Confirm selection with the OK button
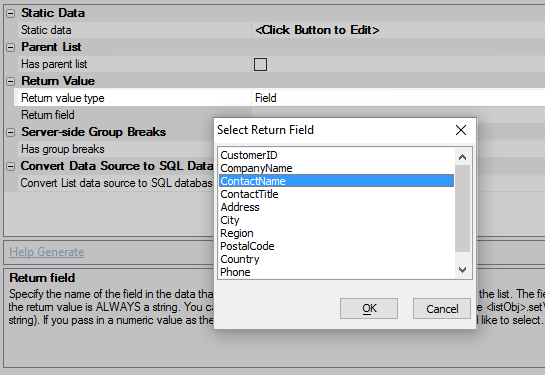Screen dimensions: 545x375 coord(369,309)
